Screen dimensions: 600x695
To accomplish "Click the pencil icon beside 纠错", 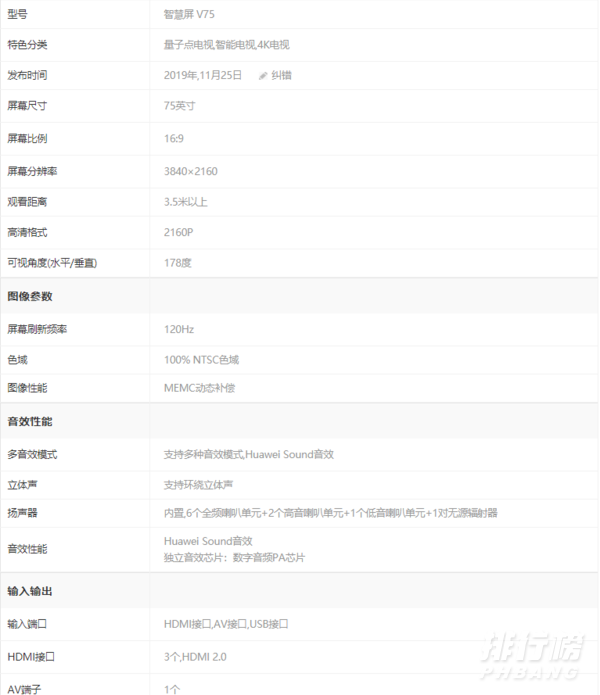I will [263, 75].
